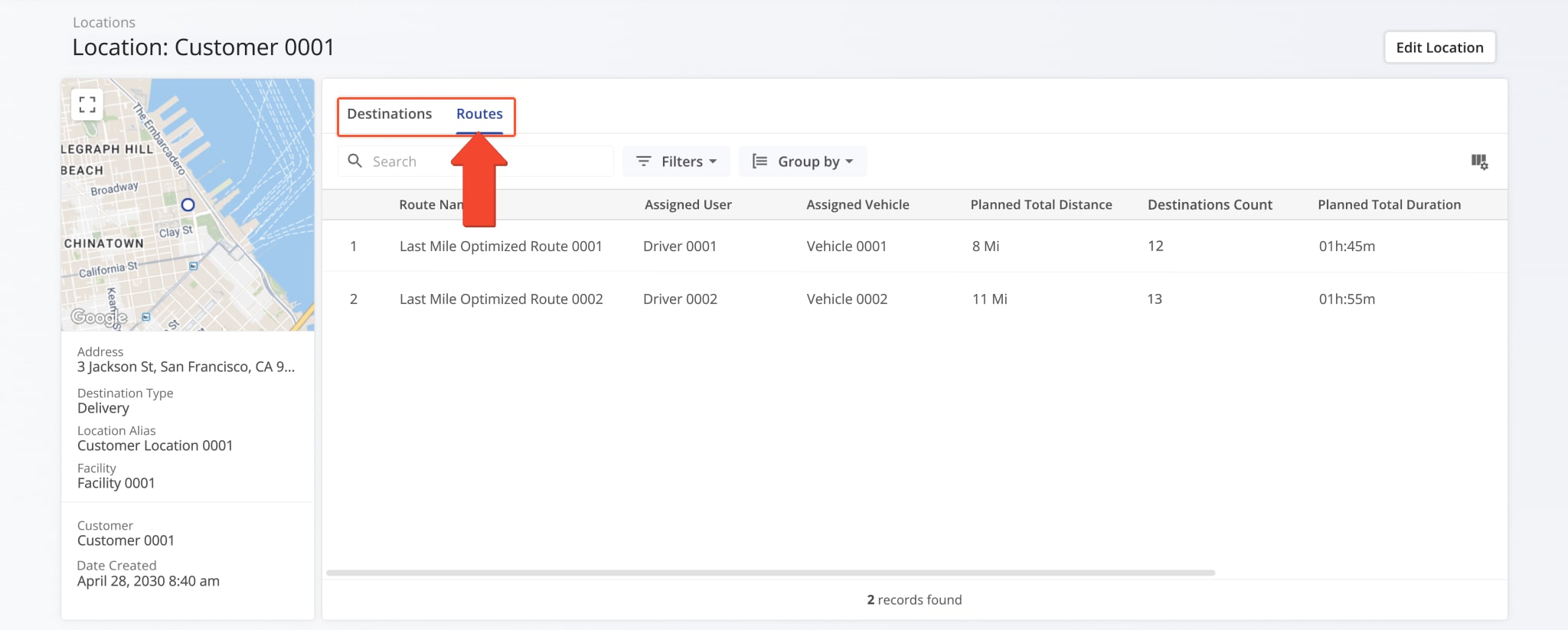Open Last Mile Optimized Route 0002

pyautogui.click(x=501, y=299)
